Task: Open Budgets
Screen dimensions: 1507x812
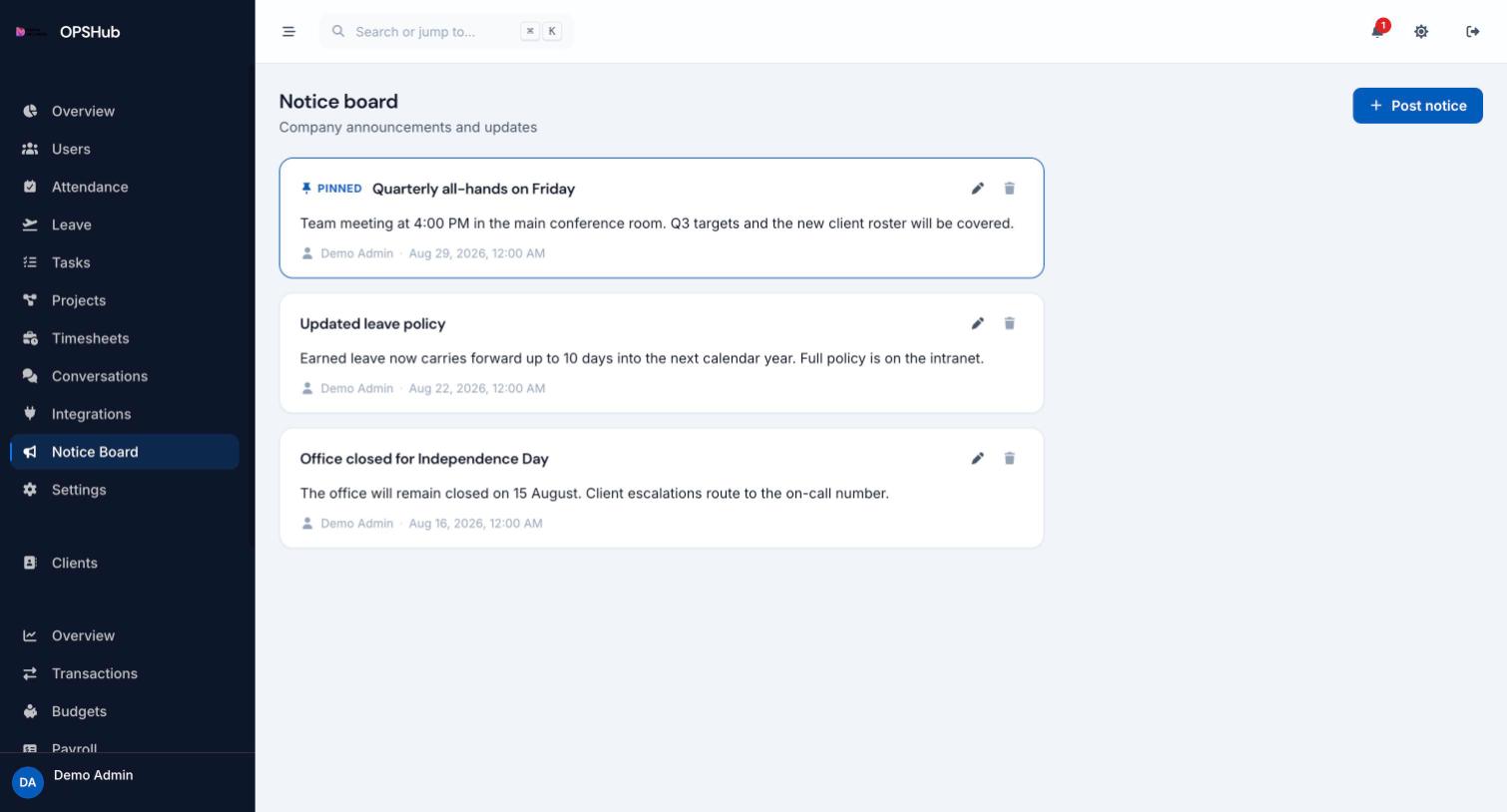Action: tap(125, 711)
